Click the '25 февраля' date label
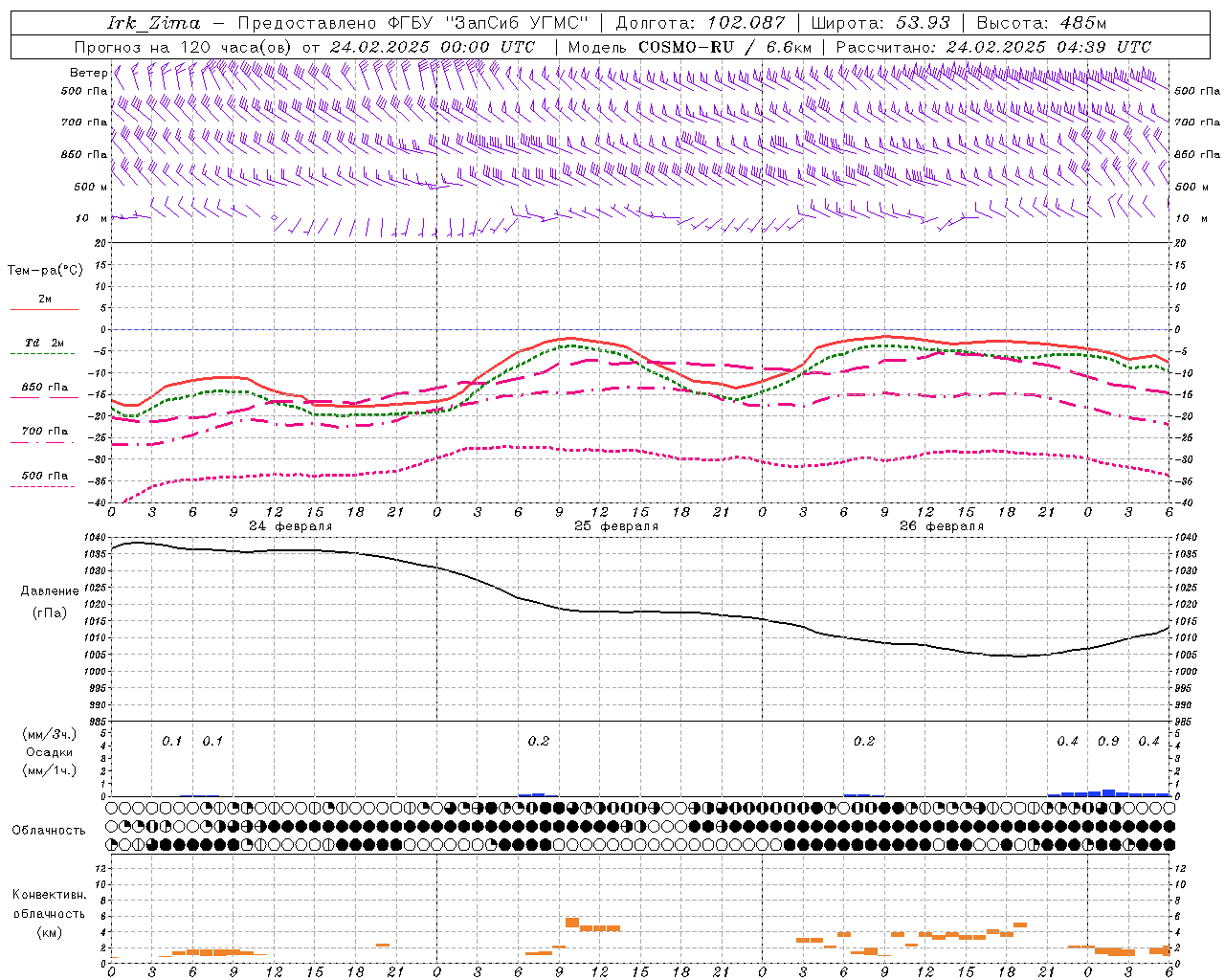 pos(616,526)
